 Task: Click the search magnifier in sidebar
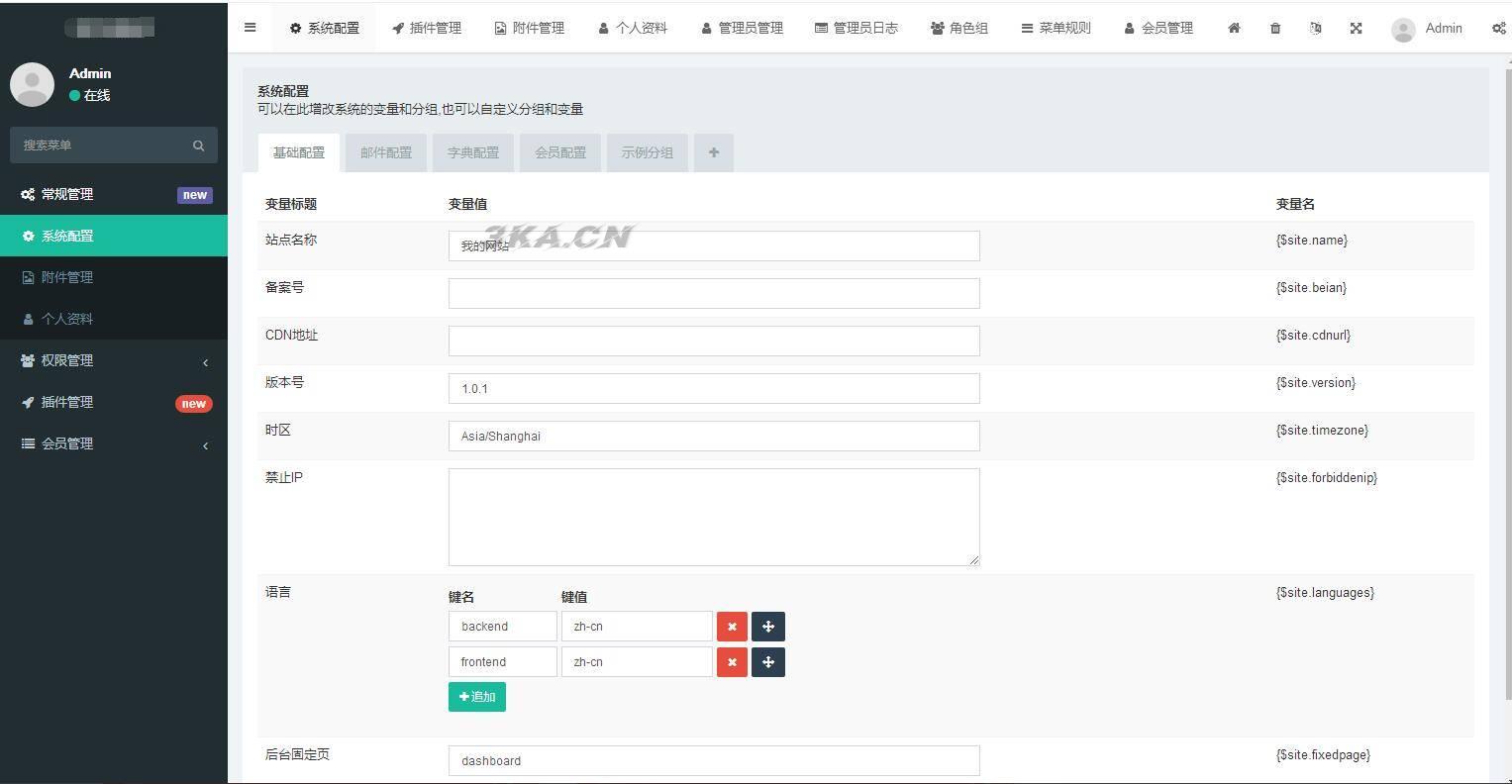(x=198, y=146)
